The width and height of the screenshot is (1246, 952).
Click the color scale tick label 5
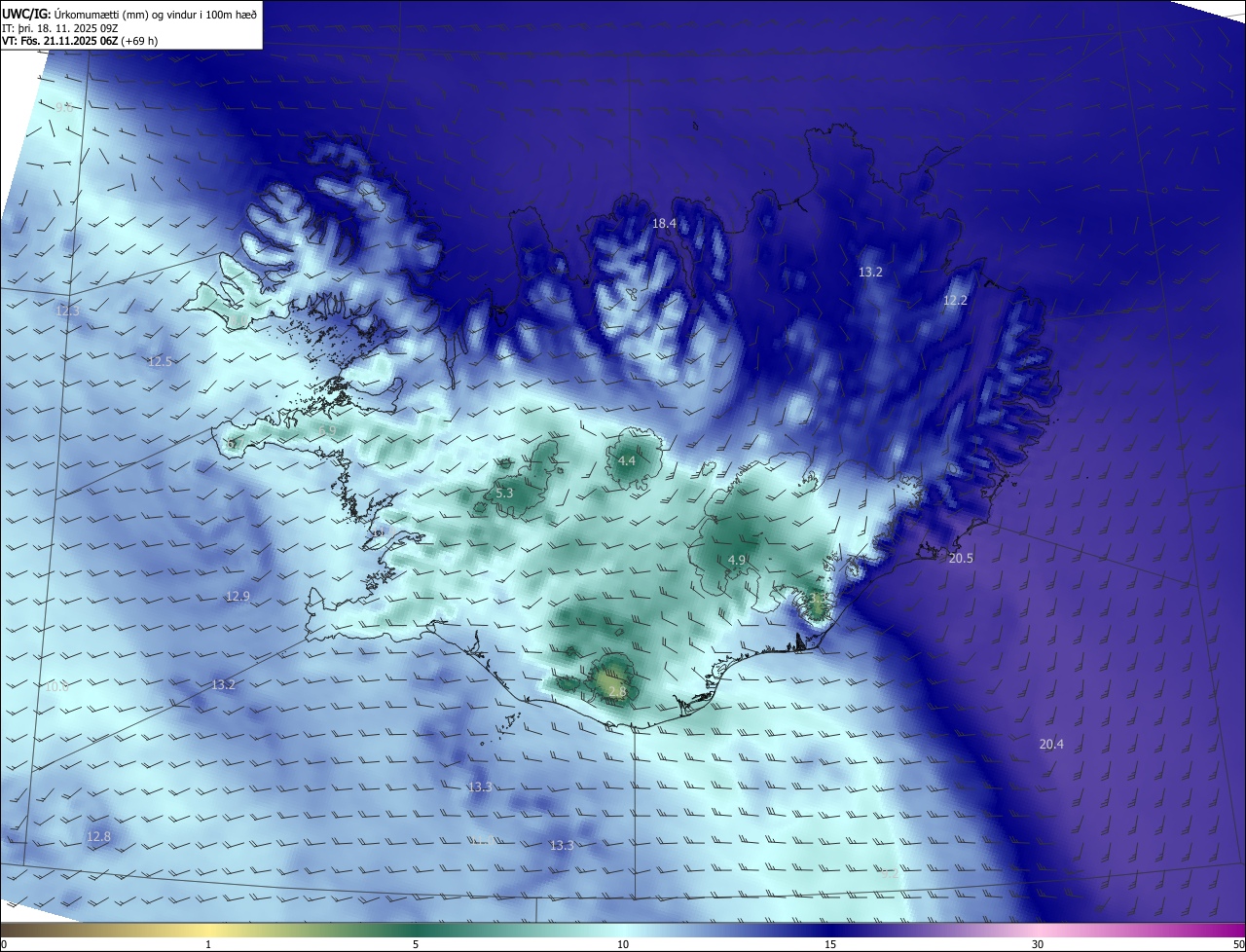[416, 944]
